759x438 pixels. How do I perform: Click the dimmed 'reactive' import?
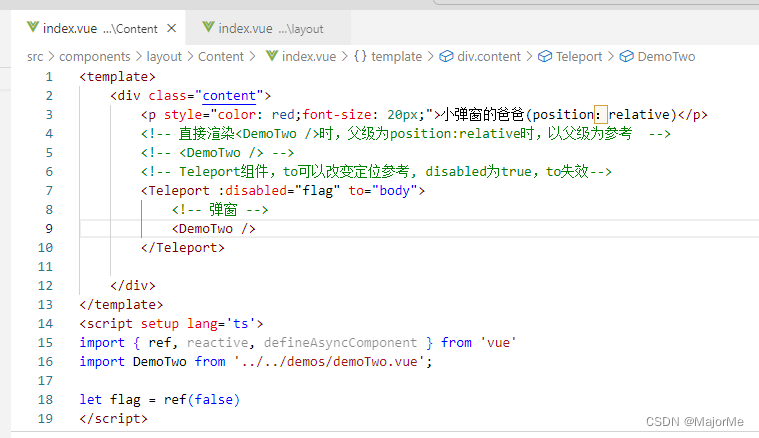217,343
